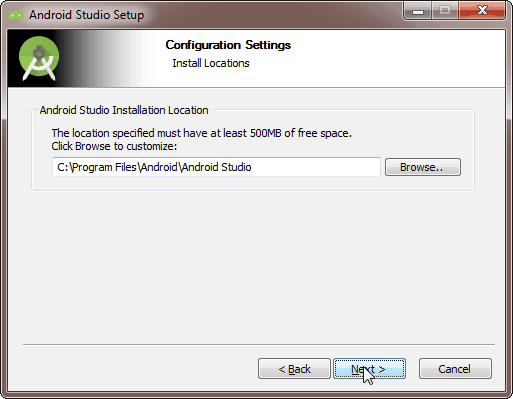Select the 'Configuration Settings' heading
This screenshot has width=513, height=399.
228,45
